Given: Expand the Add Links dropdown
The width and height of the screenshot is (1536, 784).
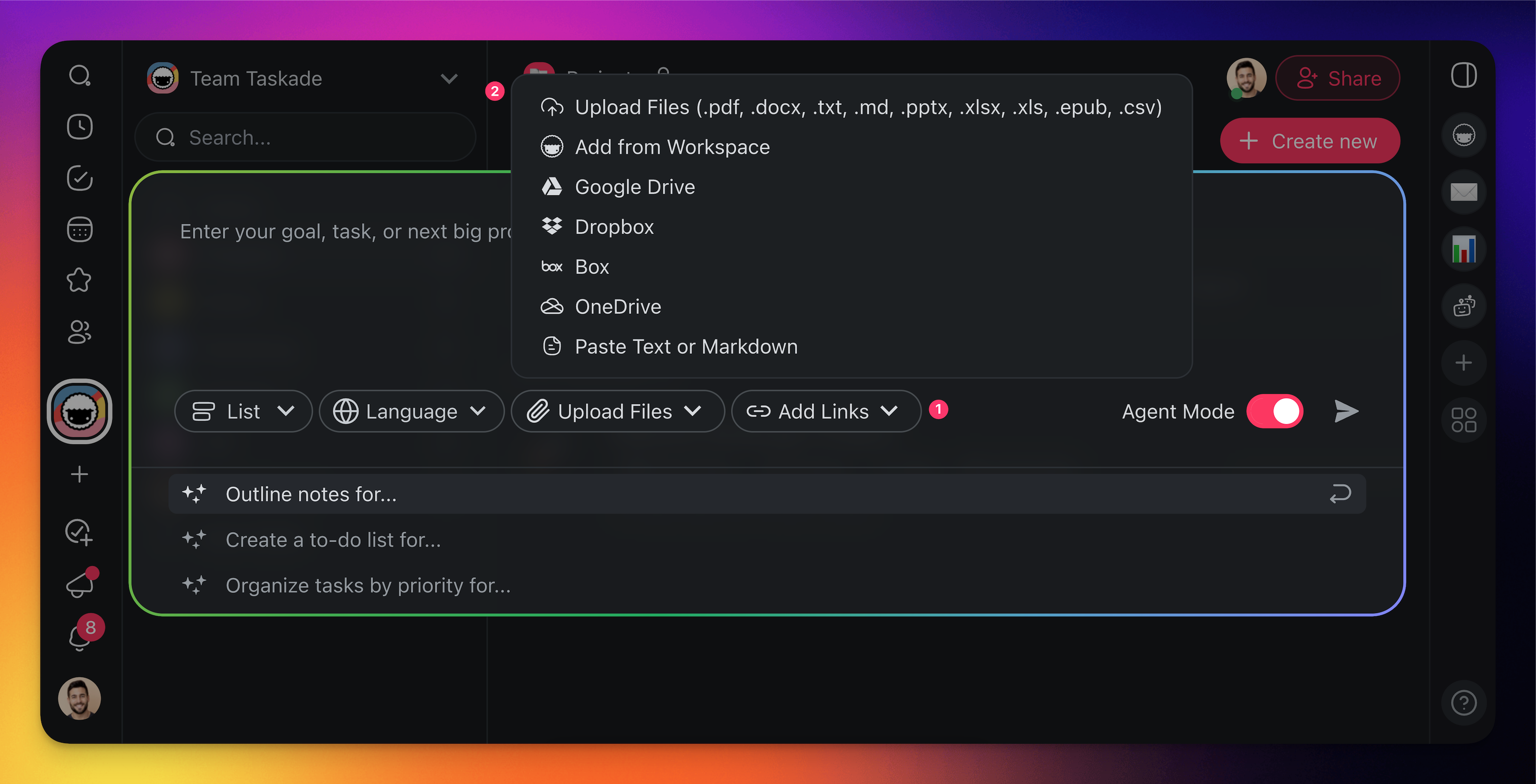Looking at the screenshot, I should point(825,411).
